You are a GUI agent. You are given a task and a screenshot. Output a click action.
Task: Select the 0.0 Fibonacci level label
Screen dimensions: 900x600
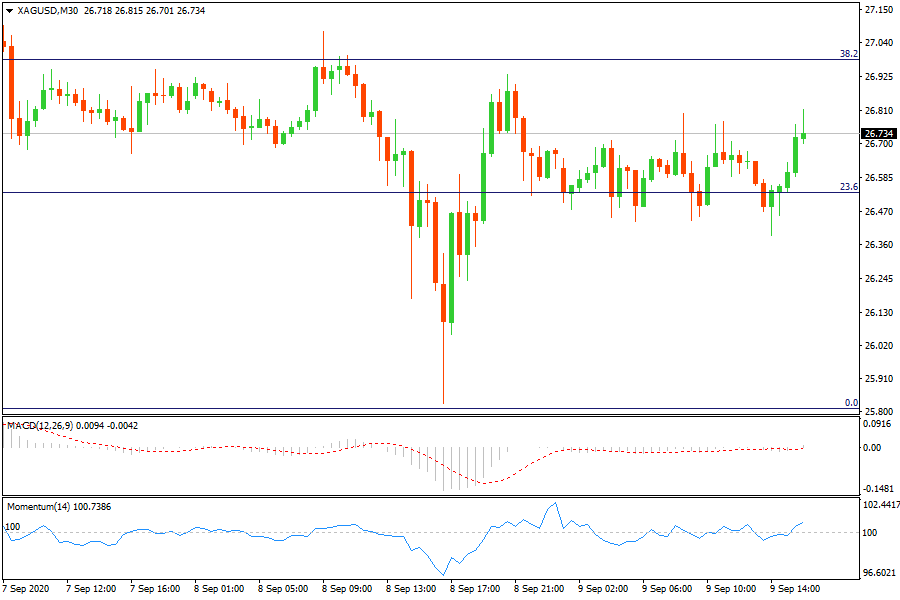851,403
